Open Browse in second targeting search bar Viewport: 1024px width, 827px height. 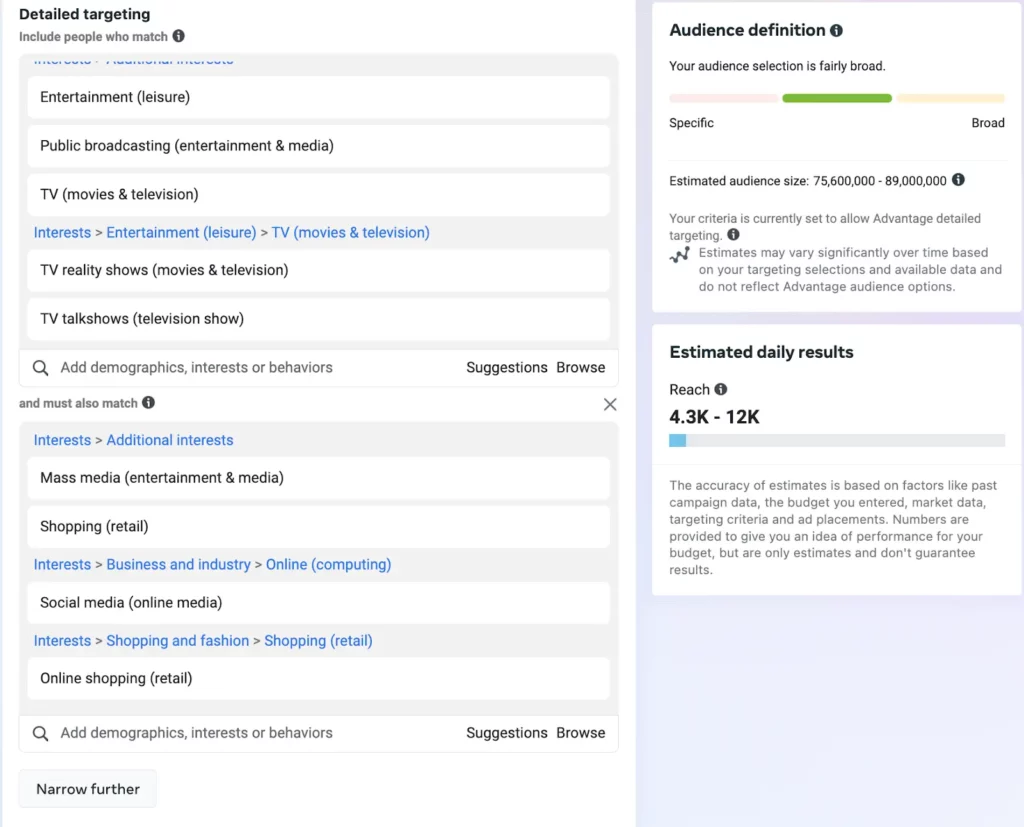pyautogui.click(x=581, y=733)
